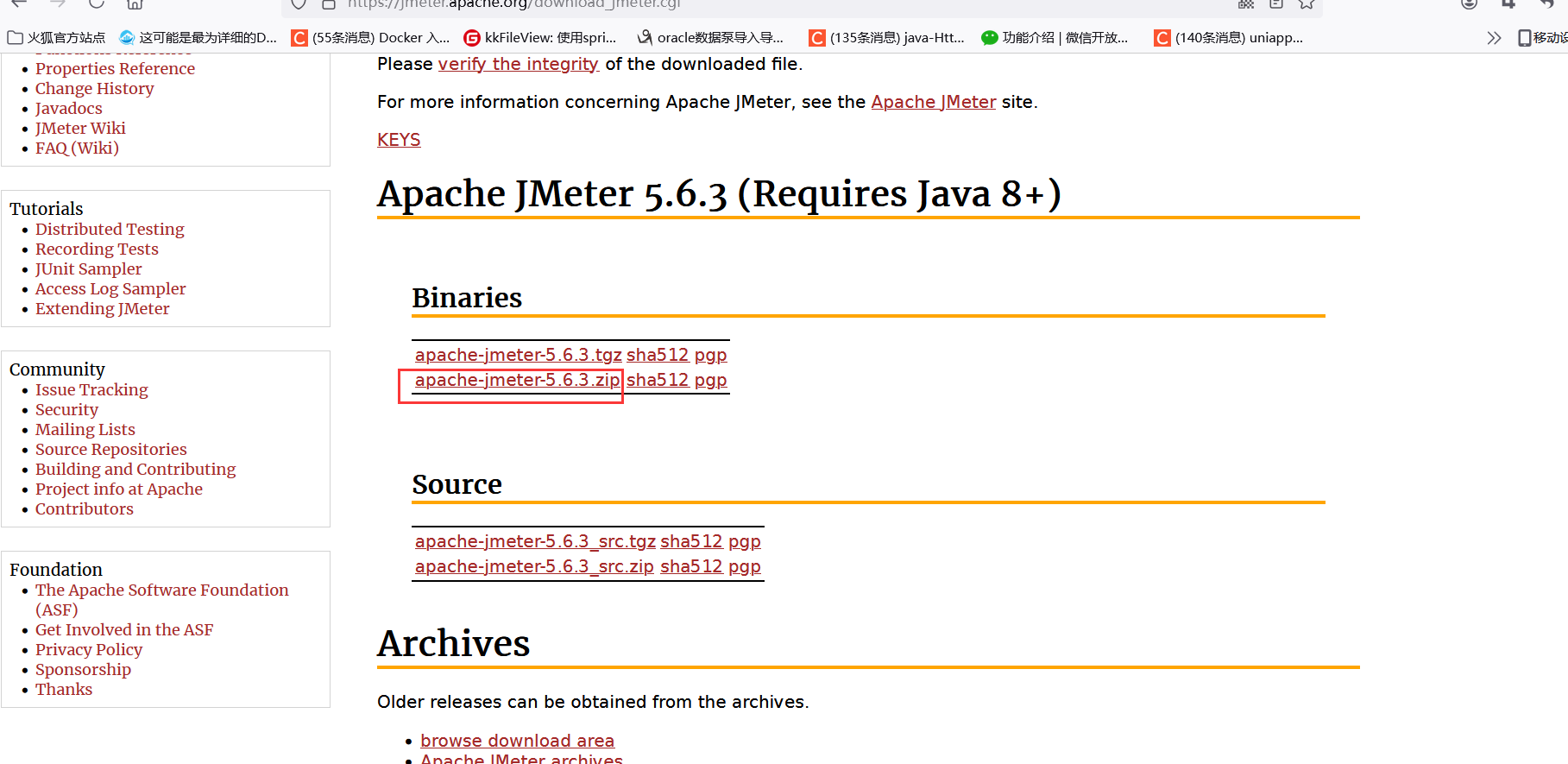1568x764 pixels.
Task: Open Contributors link
Action: pyautogui.click(x=84, y=508)
